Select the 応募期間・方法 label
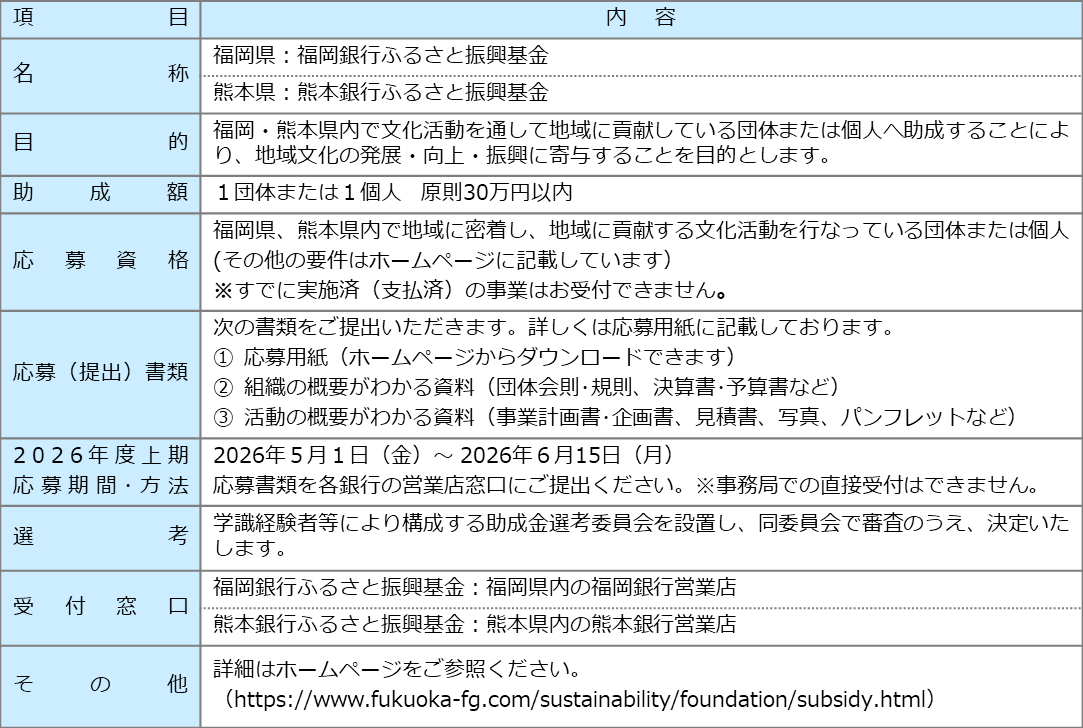The image size is (1083, 728). tap(101, 485)
